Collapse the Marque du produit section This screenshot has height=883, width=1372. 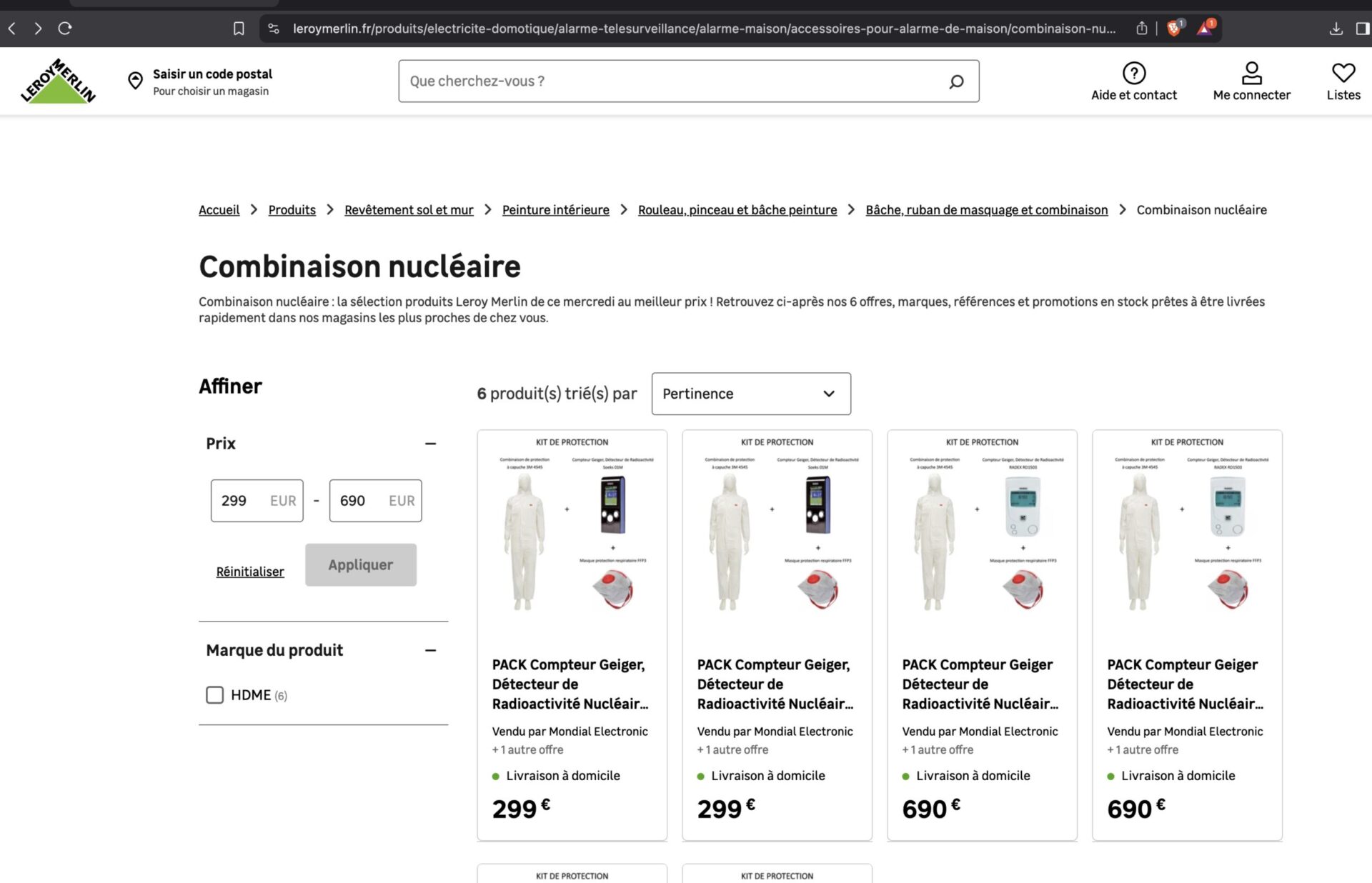pos(430,650)
